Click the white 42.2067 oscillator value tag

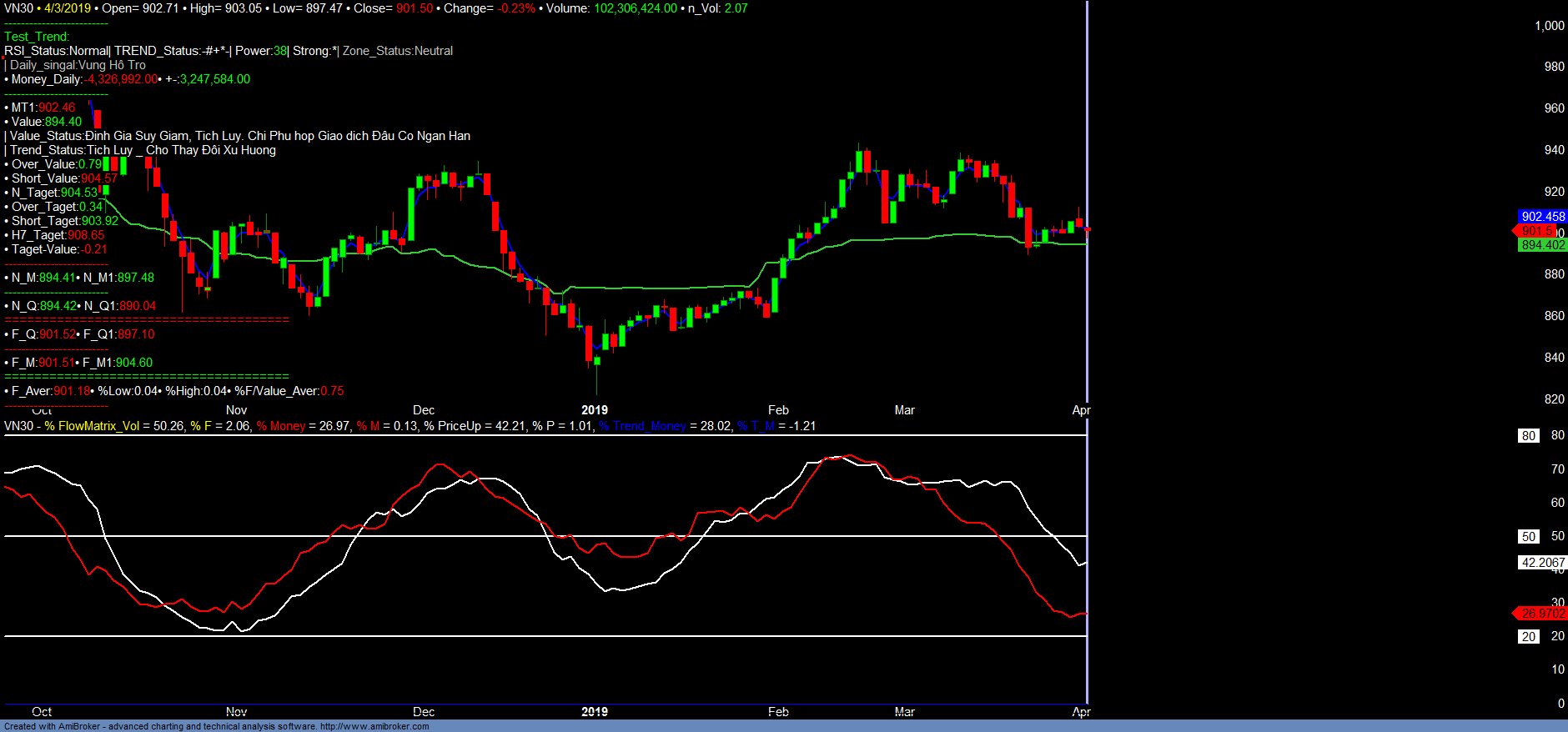[1542, 563]
